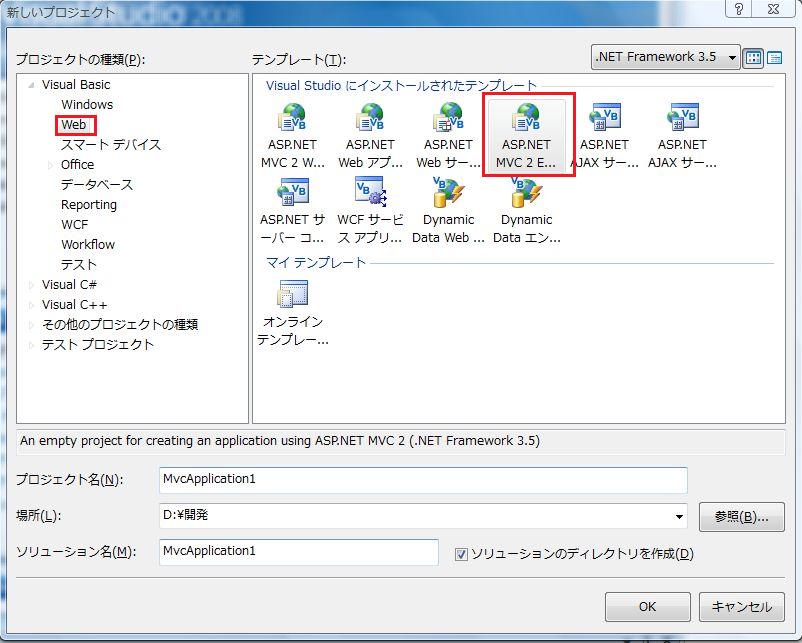The height and width of the screenshot is (643, 802).
Task: Open the オンライン テンプレート icon
Action: 293,300
